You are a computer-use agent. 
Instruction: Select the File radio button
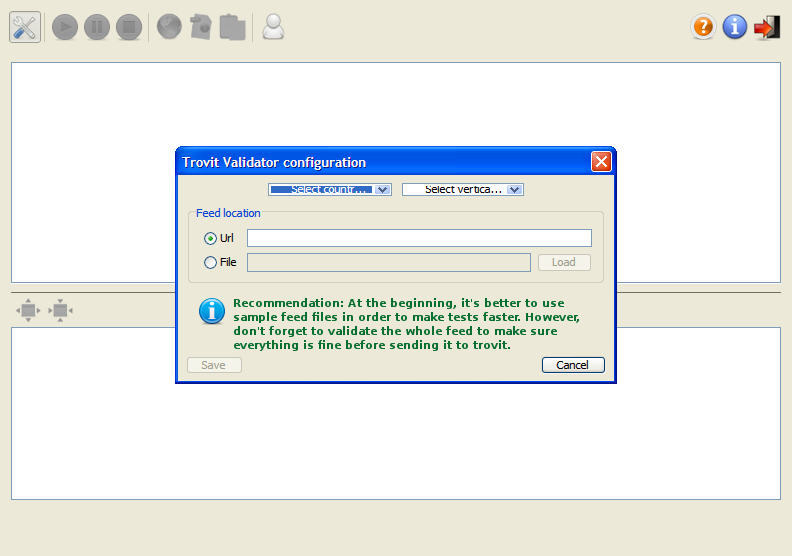point(210,263)
